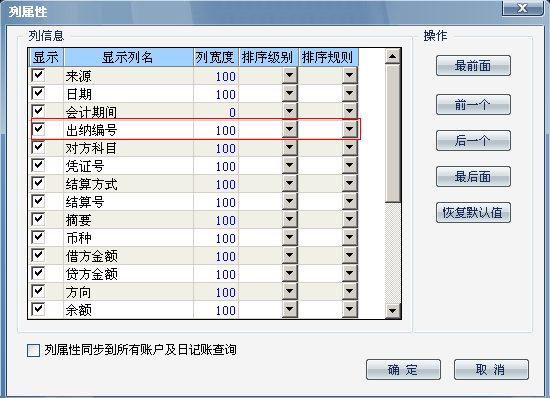This screenshot has width=550, height=398.
Task: Open 排序级别 dropdown for 会计期间 row
Action: tap(290, 111)
